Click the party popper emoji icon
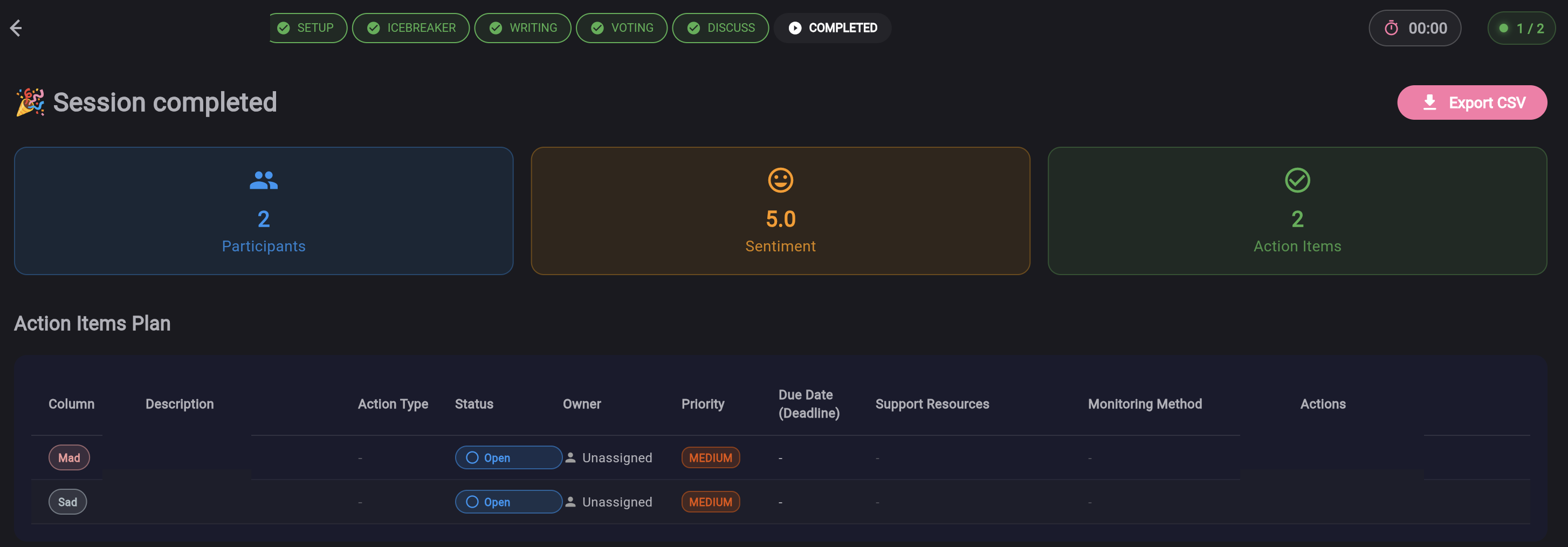Viewport: 1568px width, 547px height. 30,102
